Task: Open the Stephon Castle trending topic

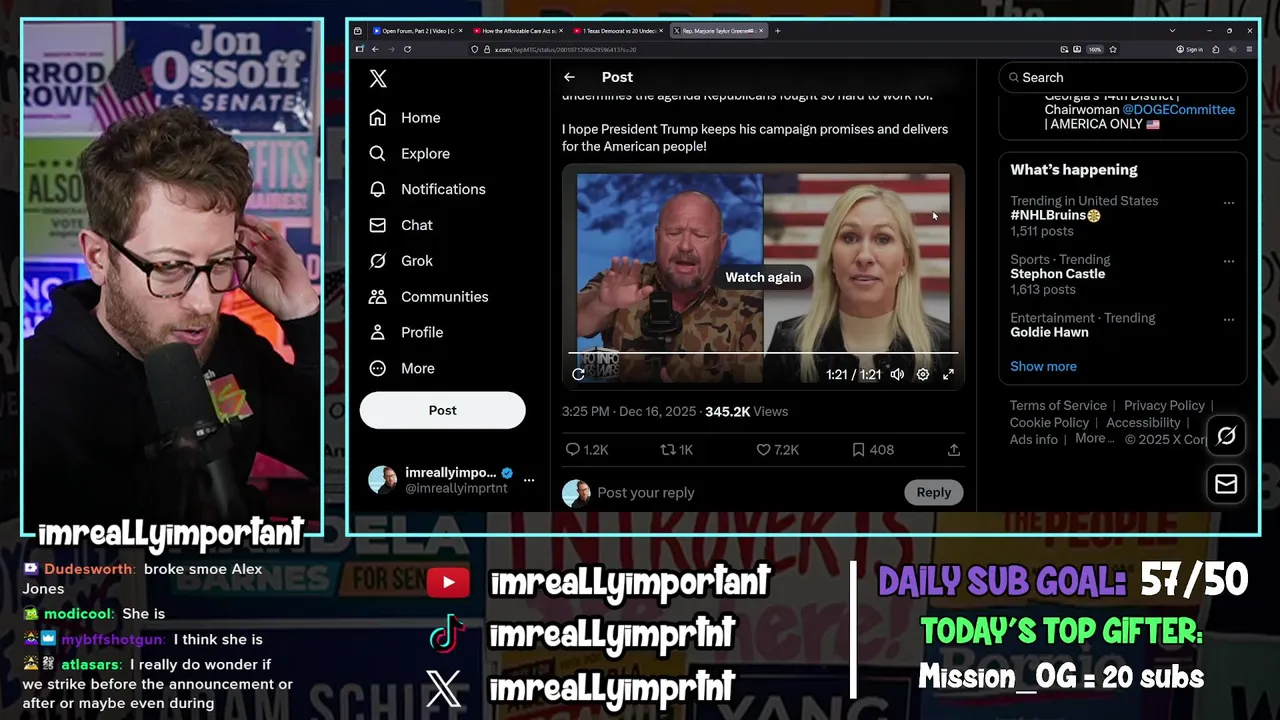Action: click(1057, 273)
